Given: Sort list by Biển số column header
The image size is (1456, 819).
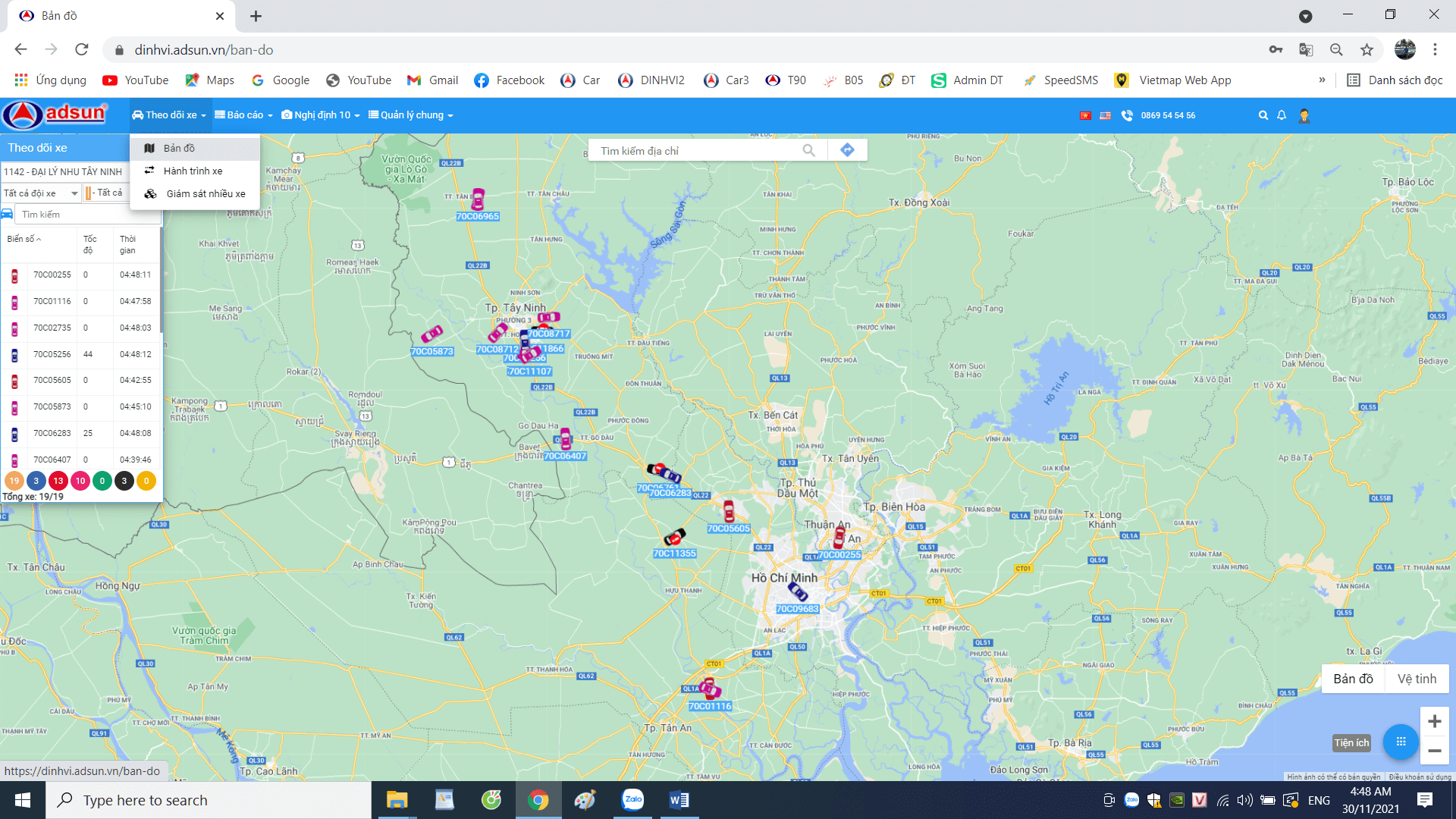Looking at the screenshot, I should [24, 239].
